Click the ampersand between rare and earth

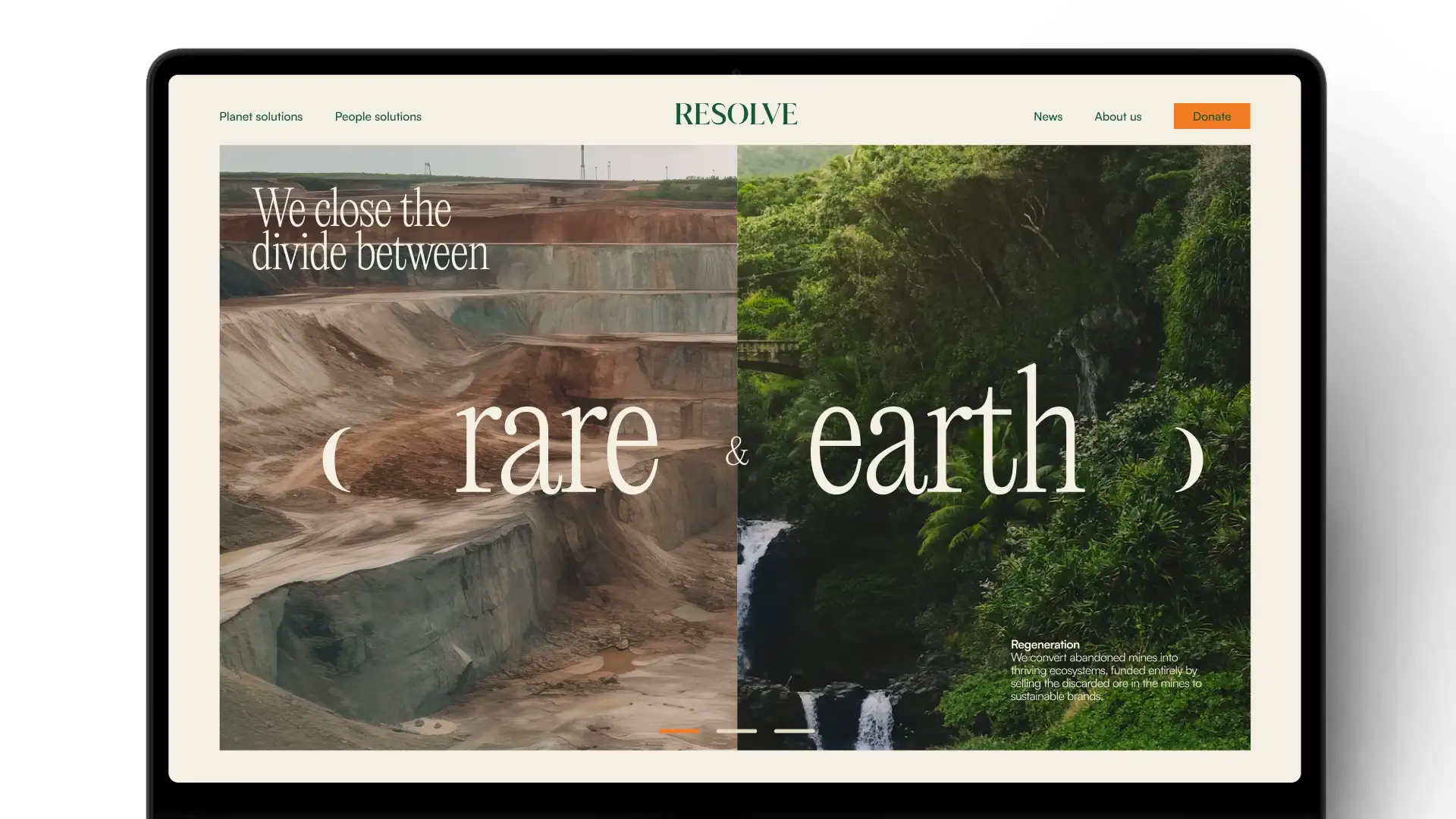736,452
